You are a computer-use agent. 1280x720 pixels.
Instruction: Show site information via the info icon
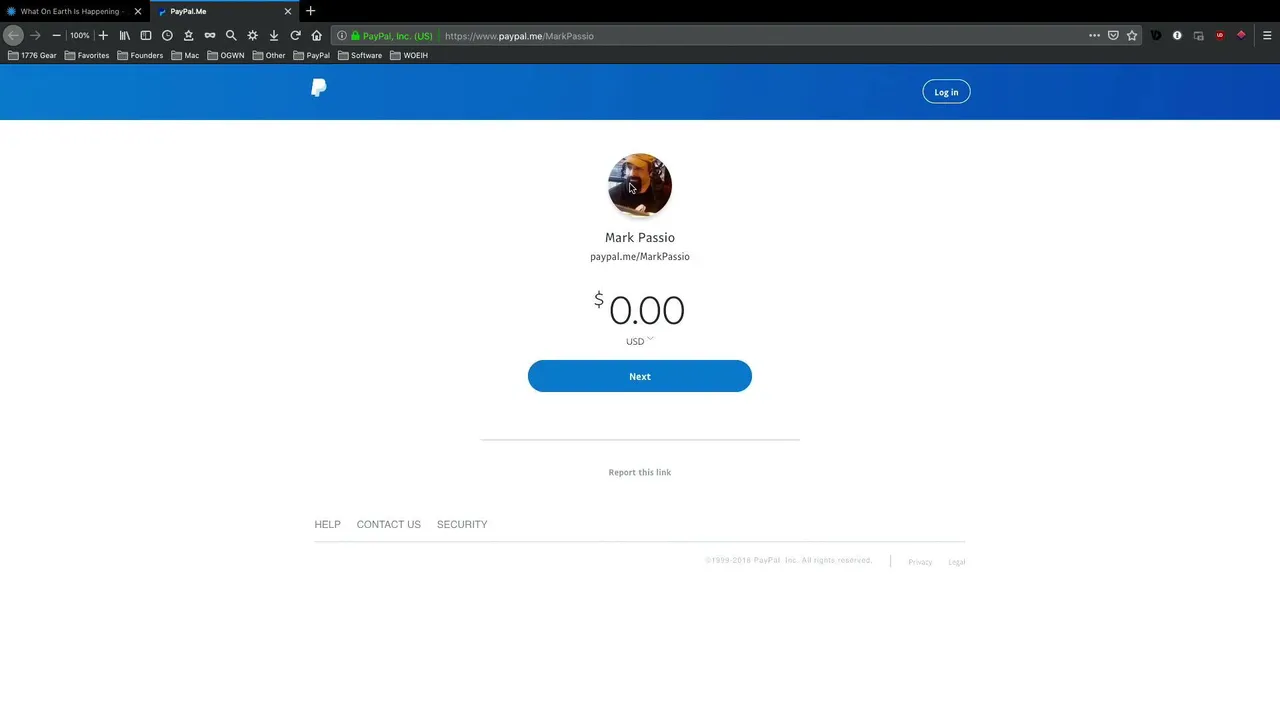(342, 36)
